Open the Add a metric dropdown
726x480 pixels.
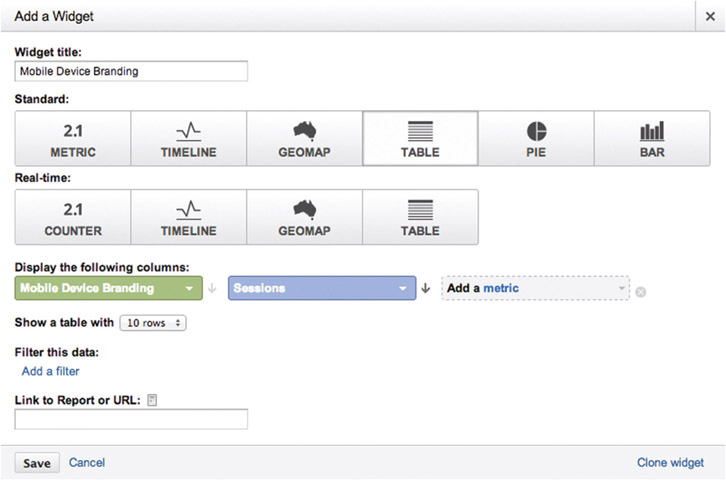(x=536, y=288)
